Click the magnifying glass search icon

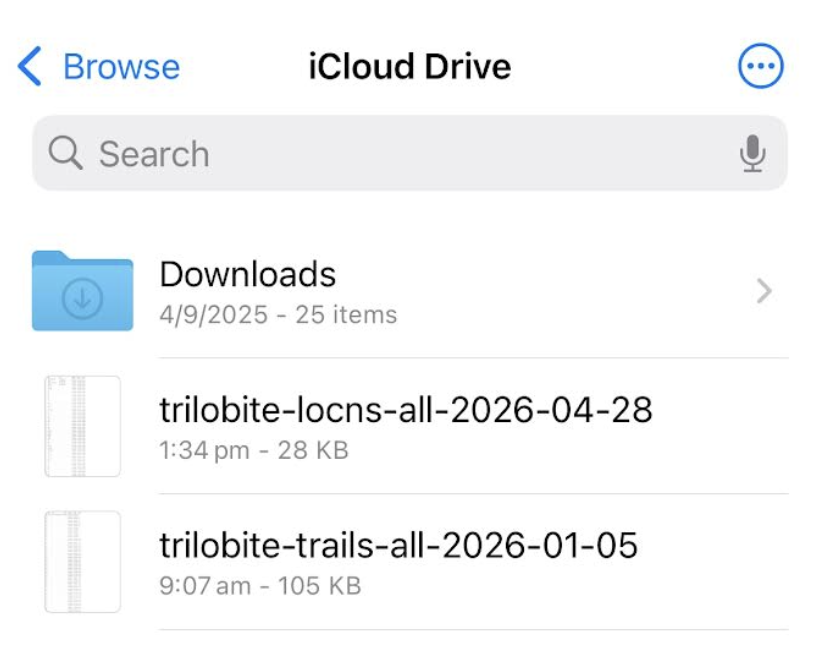tap(66, 154)
